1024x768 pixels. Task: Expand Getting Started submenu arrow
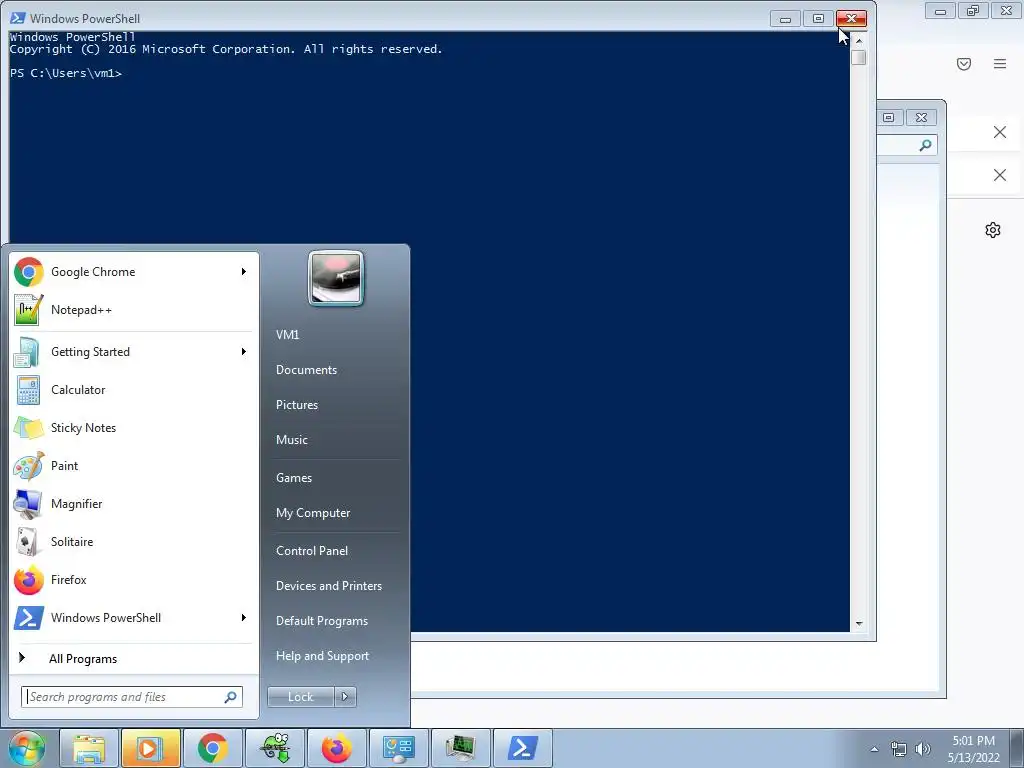(244, 352)
